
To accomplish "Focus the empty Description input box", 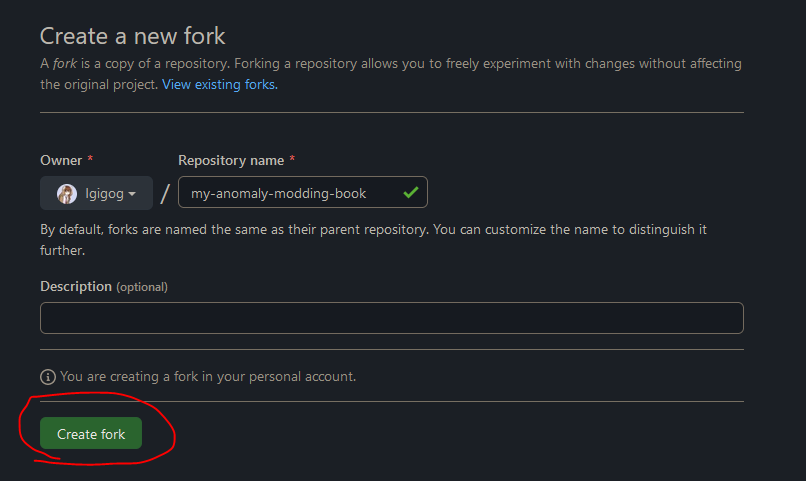I will (x=392, y=318).
